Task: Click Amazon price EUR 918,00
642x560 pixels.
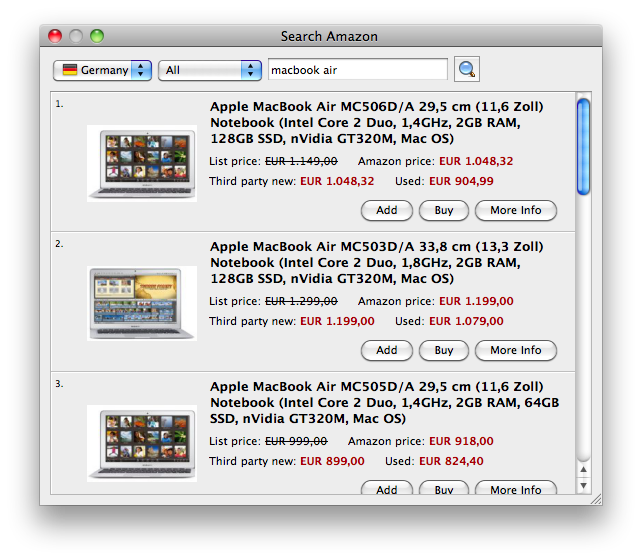Action: [x=461, y=441]
